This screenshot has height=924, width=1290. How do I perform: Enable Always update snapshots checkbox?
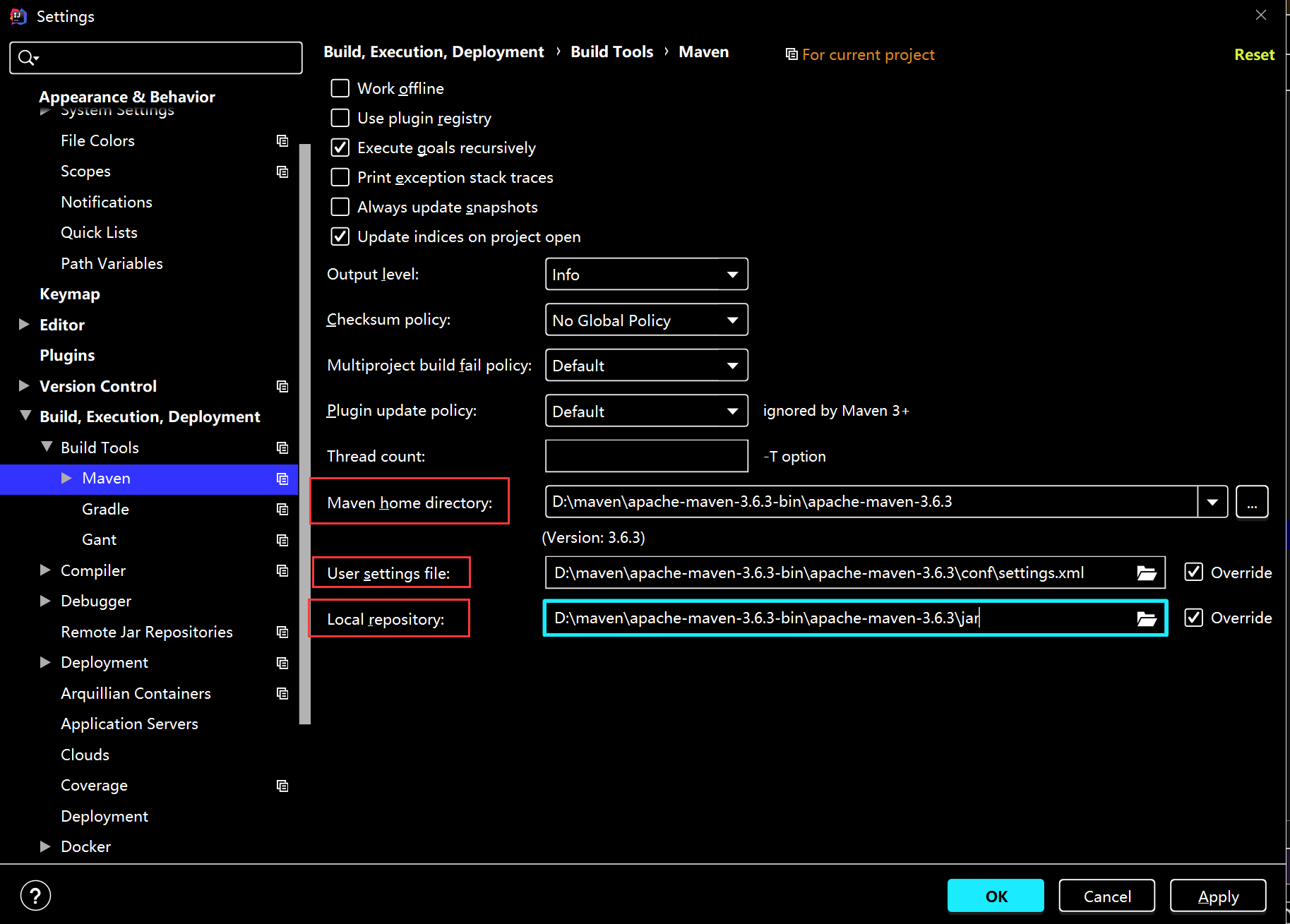click(340, 207)
